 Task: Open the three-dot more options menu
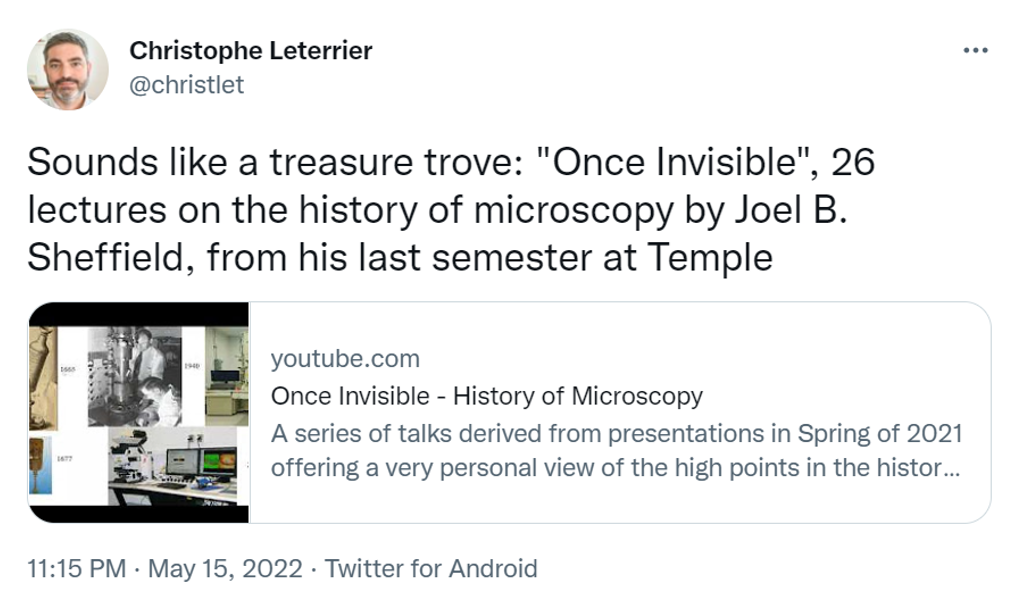click(x=974, y=51)
